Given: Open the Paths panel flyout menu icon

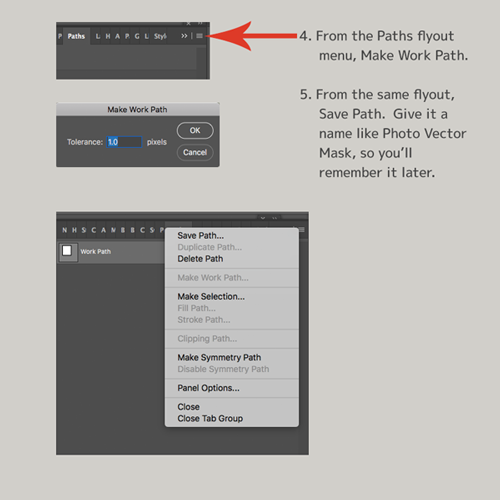Looking at the screenshot, I should pos(199,36).
